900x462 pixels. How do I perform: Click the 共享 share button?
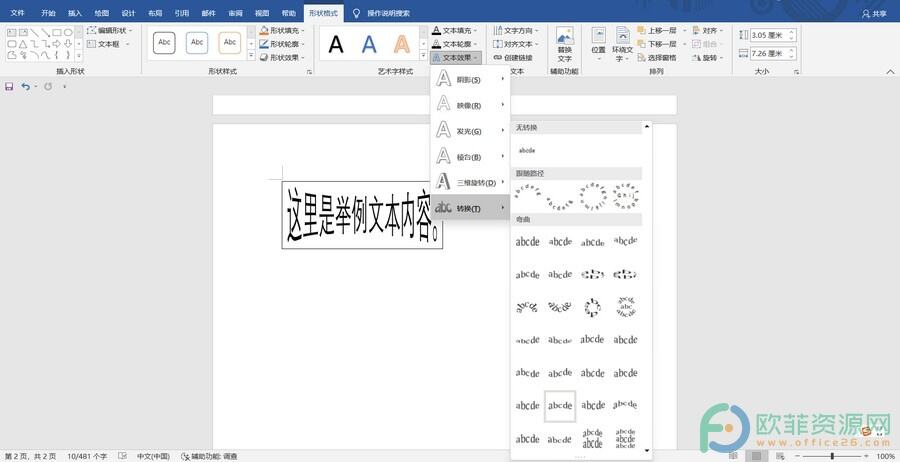(874, 14)
